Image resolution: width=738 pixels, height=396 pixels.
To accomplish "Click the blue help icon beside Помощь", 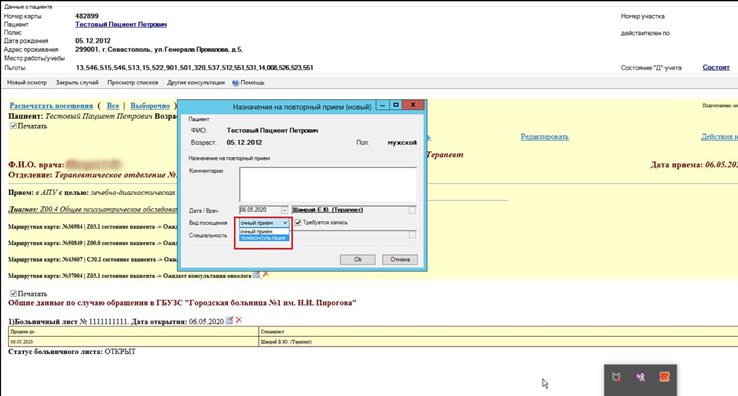I will pyautogui.click(x=235, y=83).
